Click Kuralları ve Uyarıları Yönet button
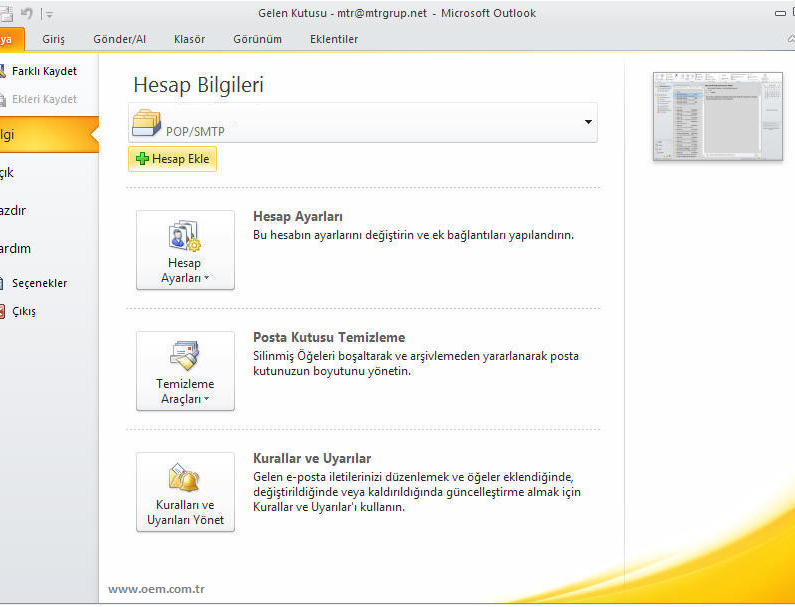 pos(185,492)
